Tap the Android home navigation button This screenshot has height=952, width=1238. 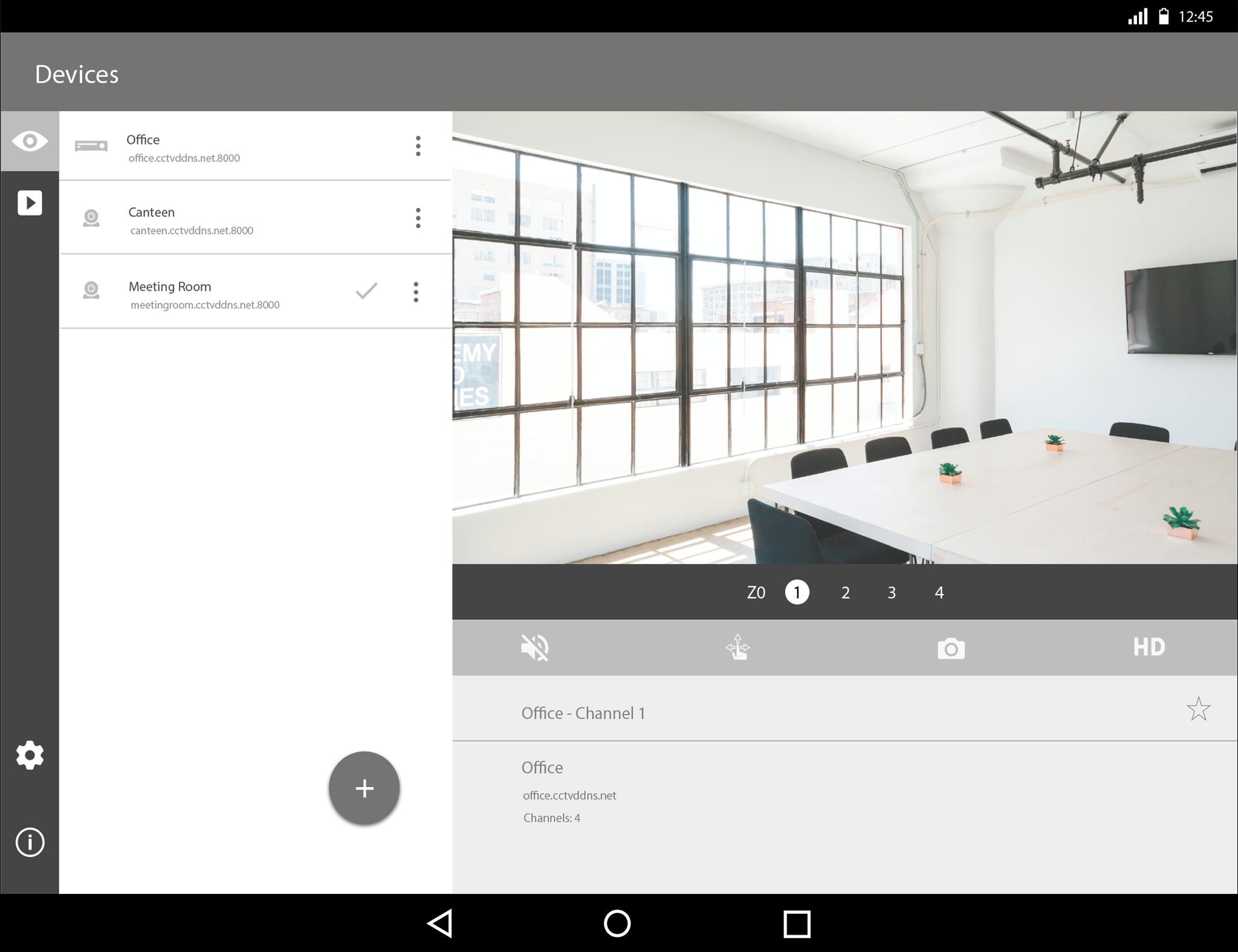point(617,924)
